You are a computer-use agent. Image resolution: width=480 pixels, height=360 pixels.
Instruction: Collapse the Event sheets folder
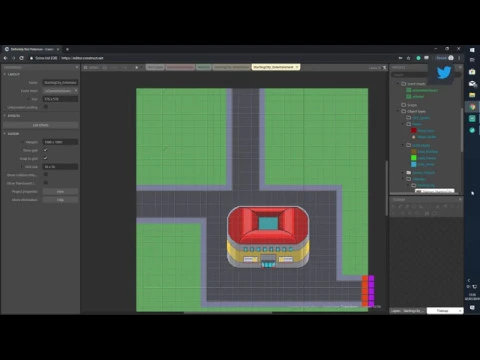[398, 84]
